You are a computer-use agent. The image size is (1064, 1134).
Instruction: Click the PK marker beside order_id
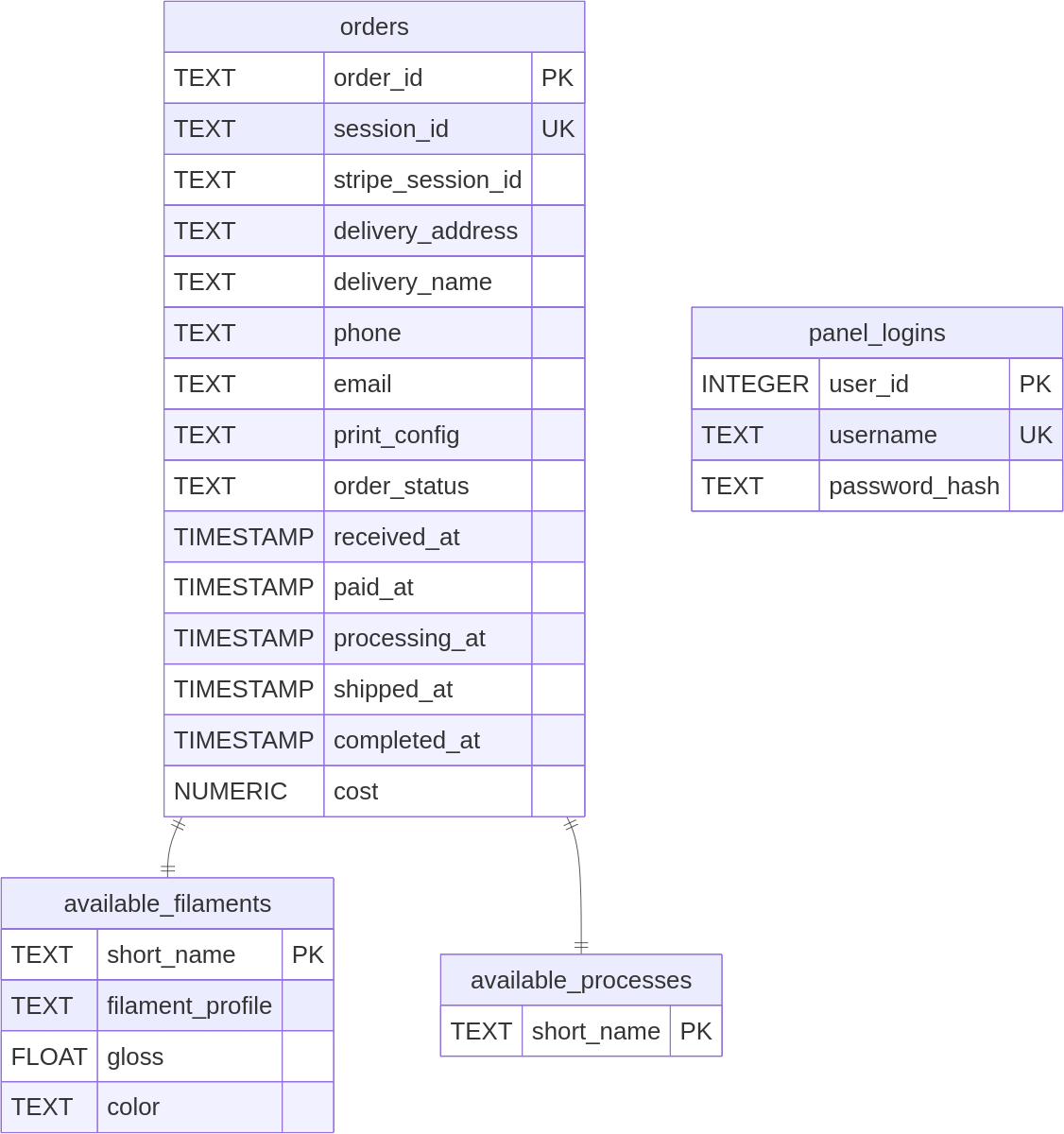click(x=558, y=77)
